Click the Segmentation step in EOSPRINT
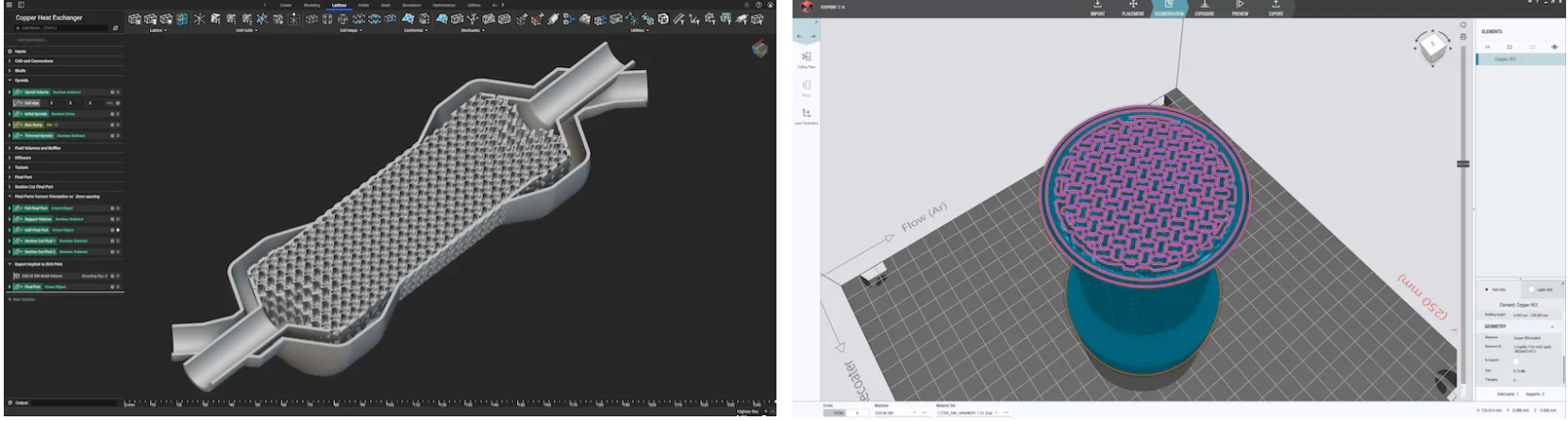 click(1169, 8)
